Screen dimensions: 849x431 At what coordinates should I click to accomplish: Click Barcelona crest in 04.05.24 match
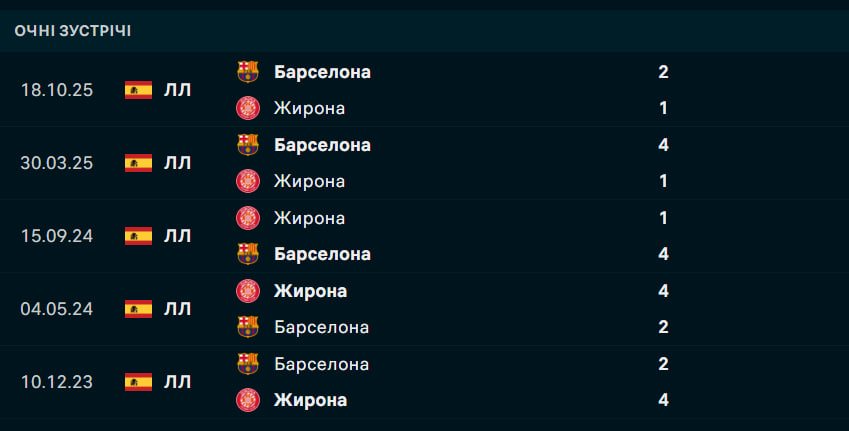click(x=247, y=327)
